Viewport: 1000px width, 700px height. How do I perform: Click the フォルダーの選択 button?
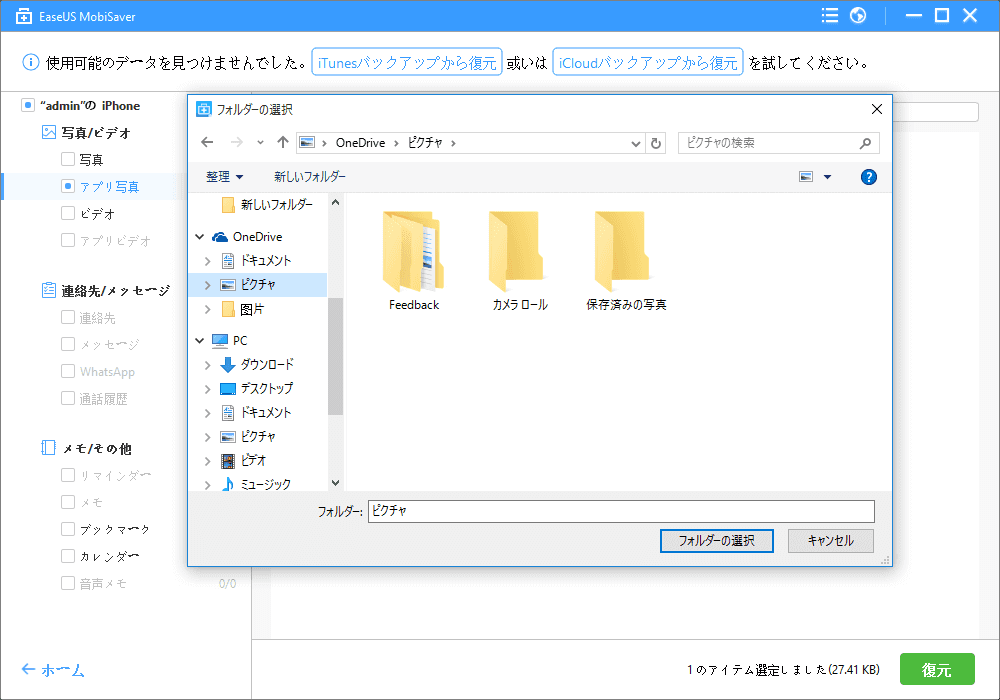click(716, 541)
